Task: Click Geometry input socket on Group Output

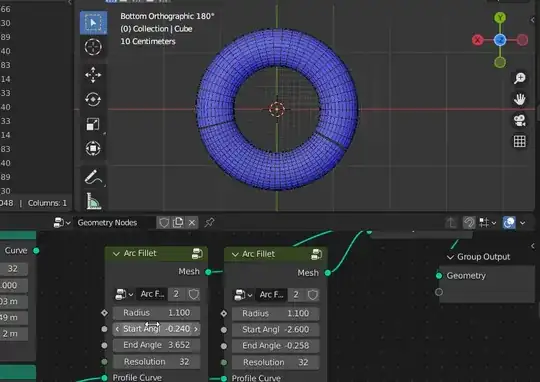Action: [x=439, y=276]
